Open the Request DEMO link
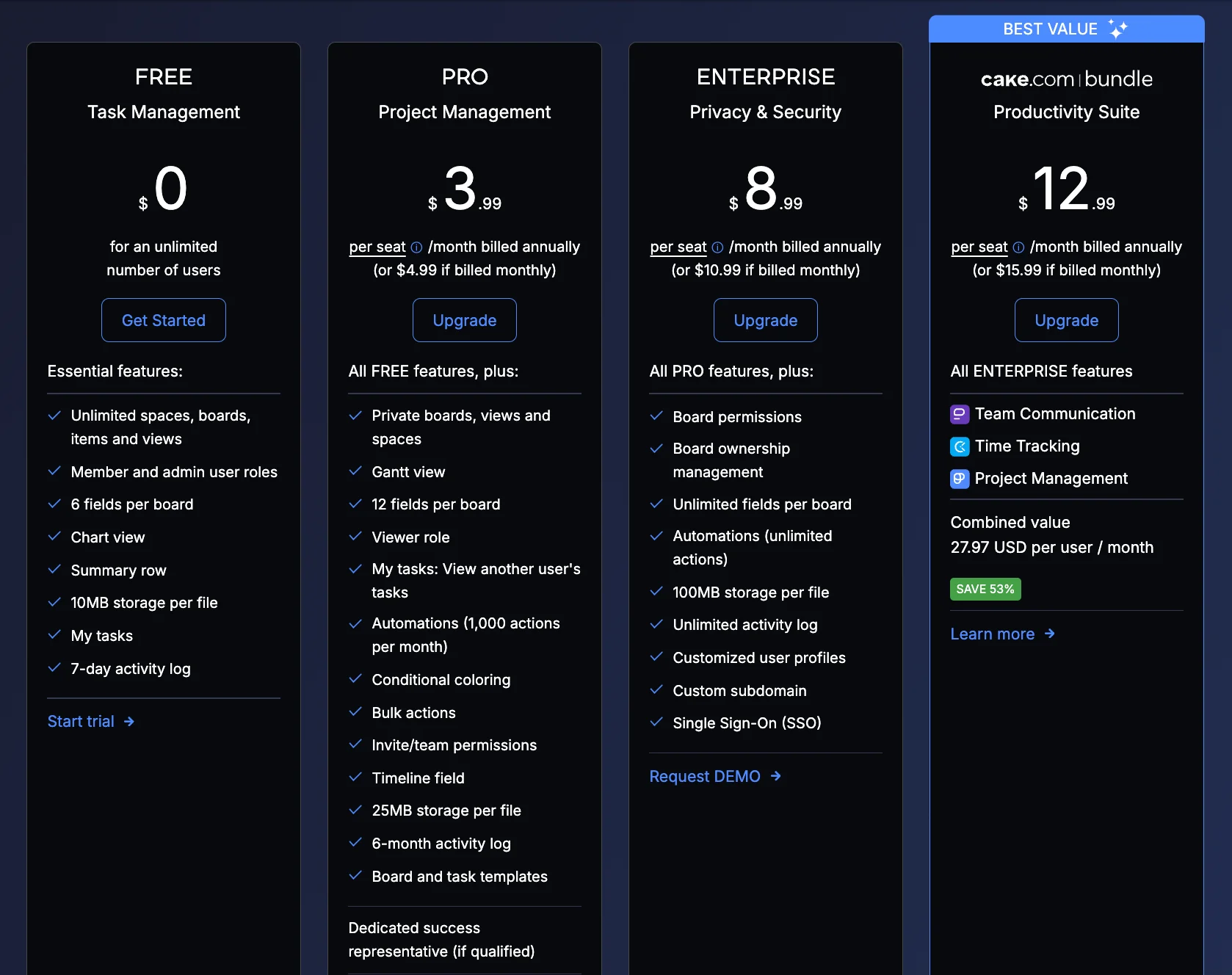The height and width of the screenshot is (975, 1232). click(x=705, y=776)
